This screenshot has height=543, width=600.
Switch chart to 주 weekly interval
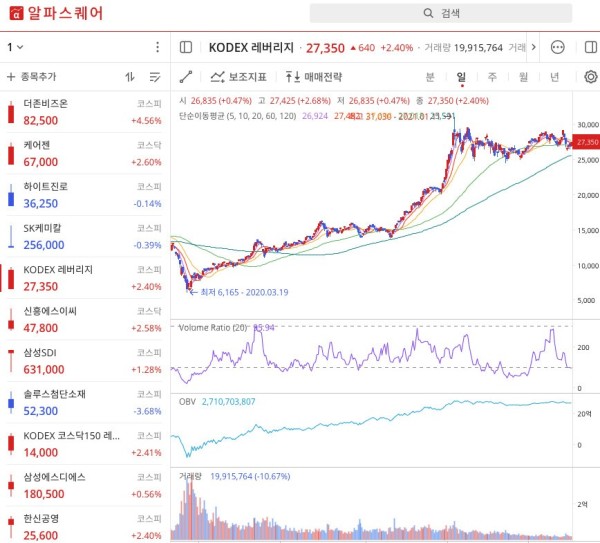[492, 77]
